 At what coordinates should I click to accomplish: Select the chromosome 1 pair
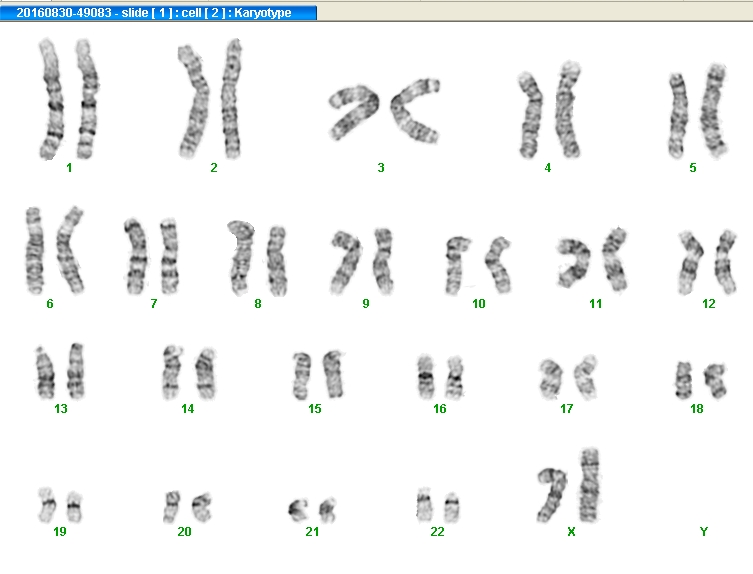click(x=68, y=100)
